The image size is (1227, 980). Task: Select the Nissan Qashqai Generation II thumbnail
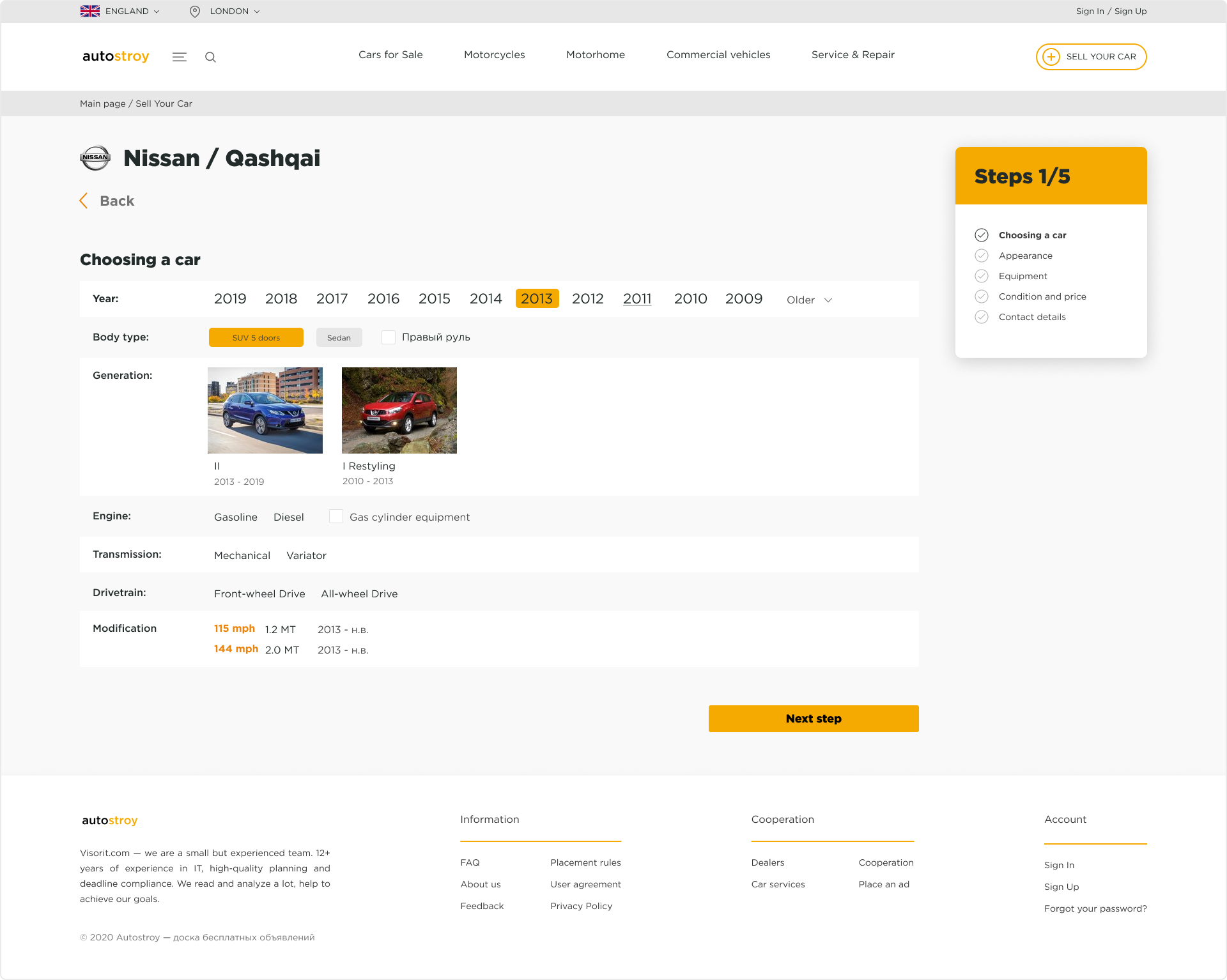[x=266, y=409]
